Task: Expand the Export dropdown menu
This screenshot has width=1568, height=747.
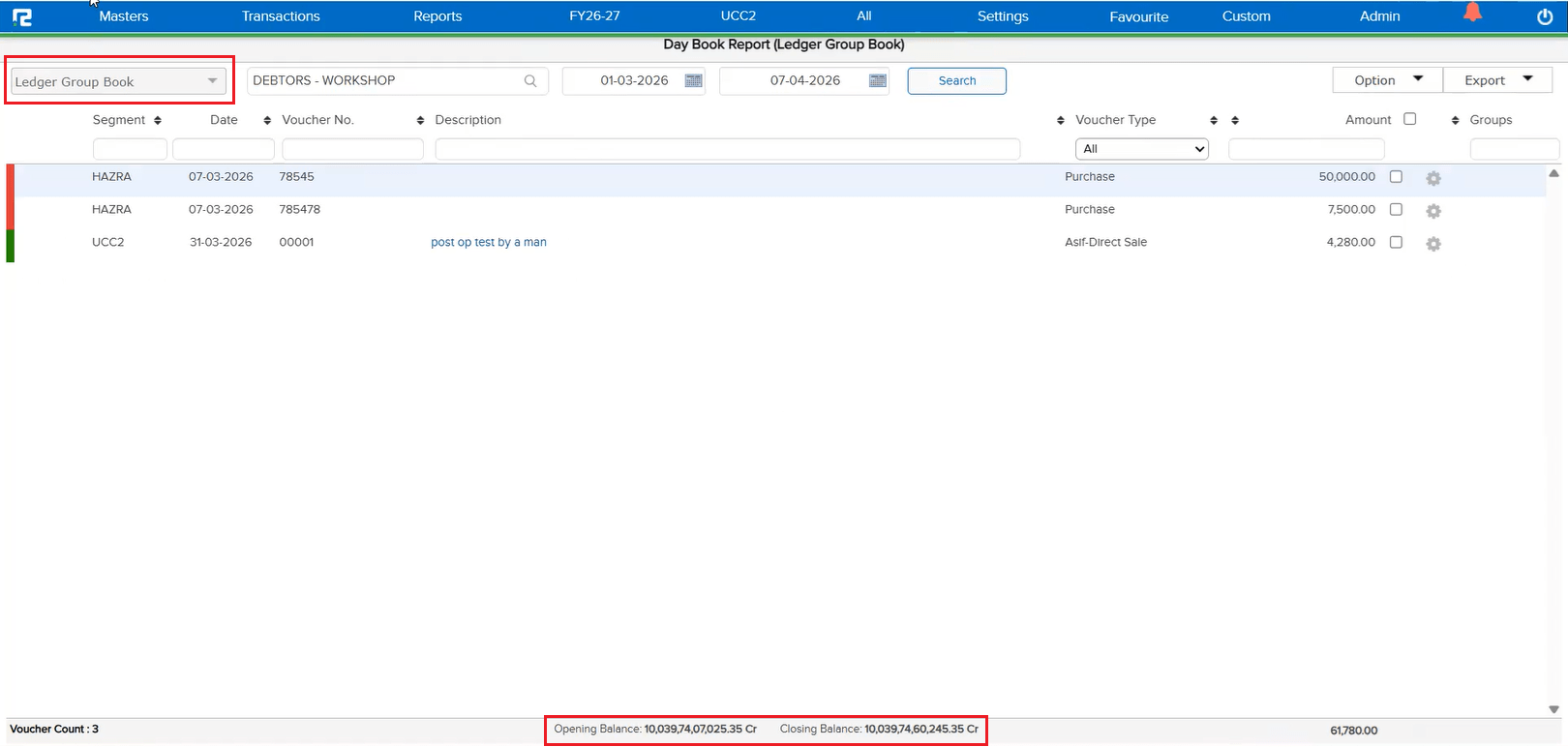Action: tap(1497, 80)
